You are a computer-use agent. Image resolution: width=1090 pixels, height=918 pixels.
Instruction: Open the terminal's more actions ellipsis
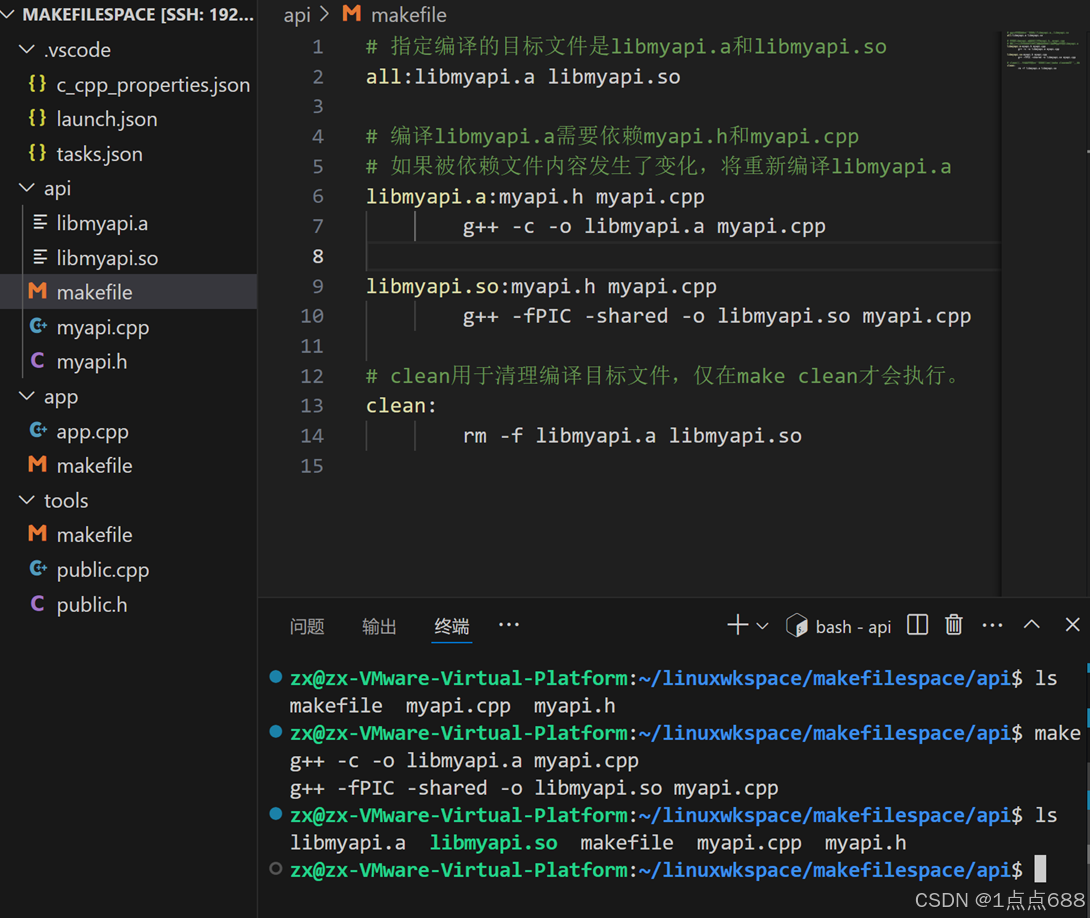click(x=992, y=624)
